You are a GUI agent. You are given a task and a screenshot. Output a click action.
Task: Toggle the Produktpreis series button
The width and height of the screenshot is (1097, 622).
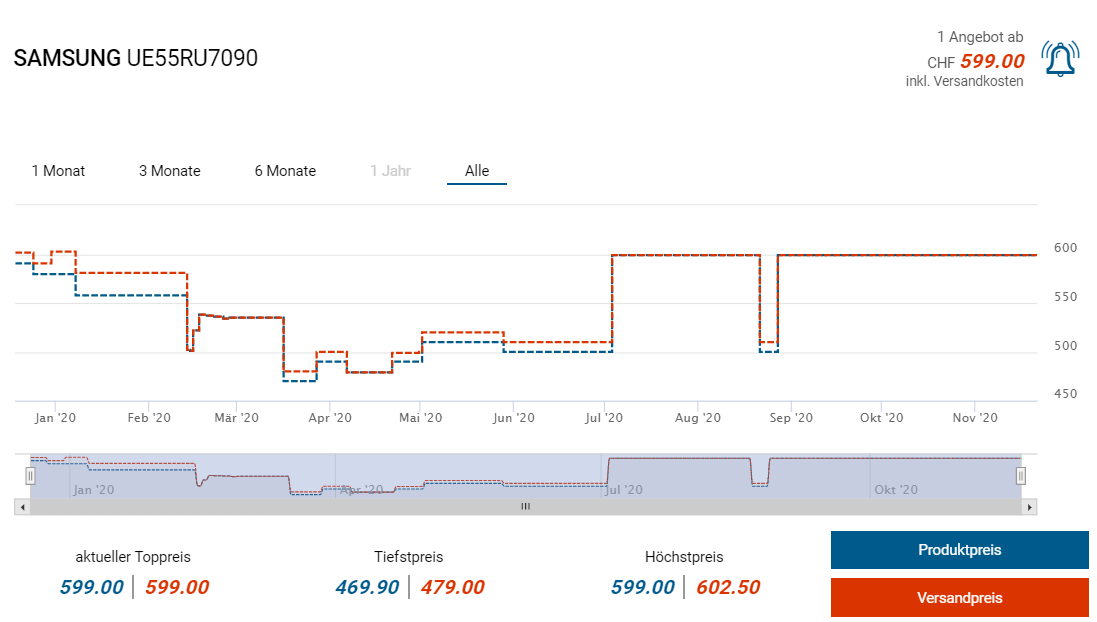959,550
